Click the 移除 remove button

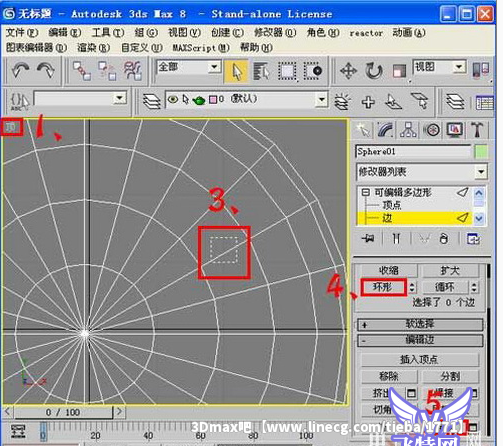click(389, 376)
